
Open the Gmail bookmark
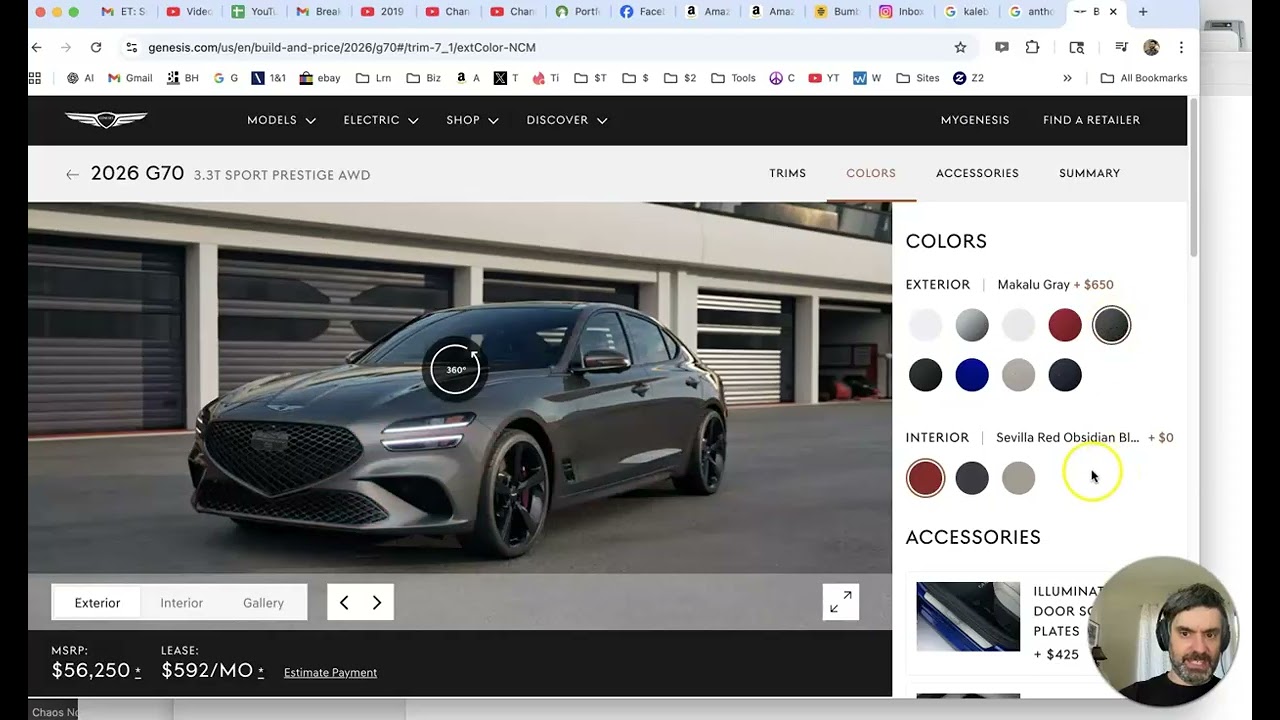(x=130, y=78)
